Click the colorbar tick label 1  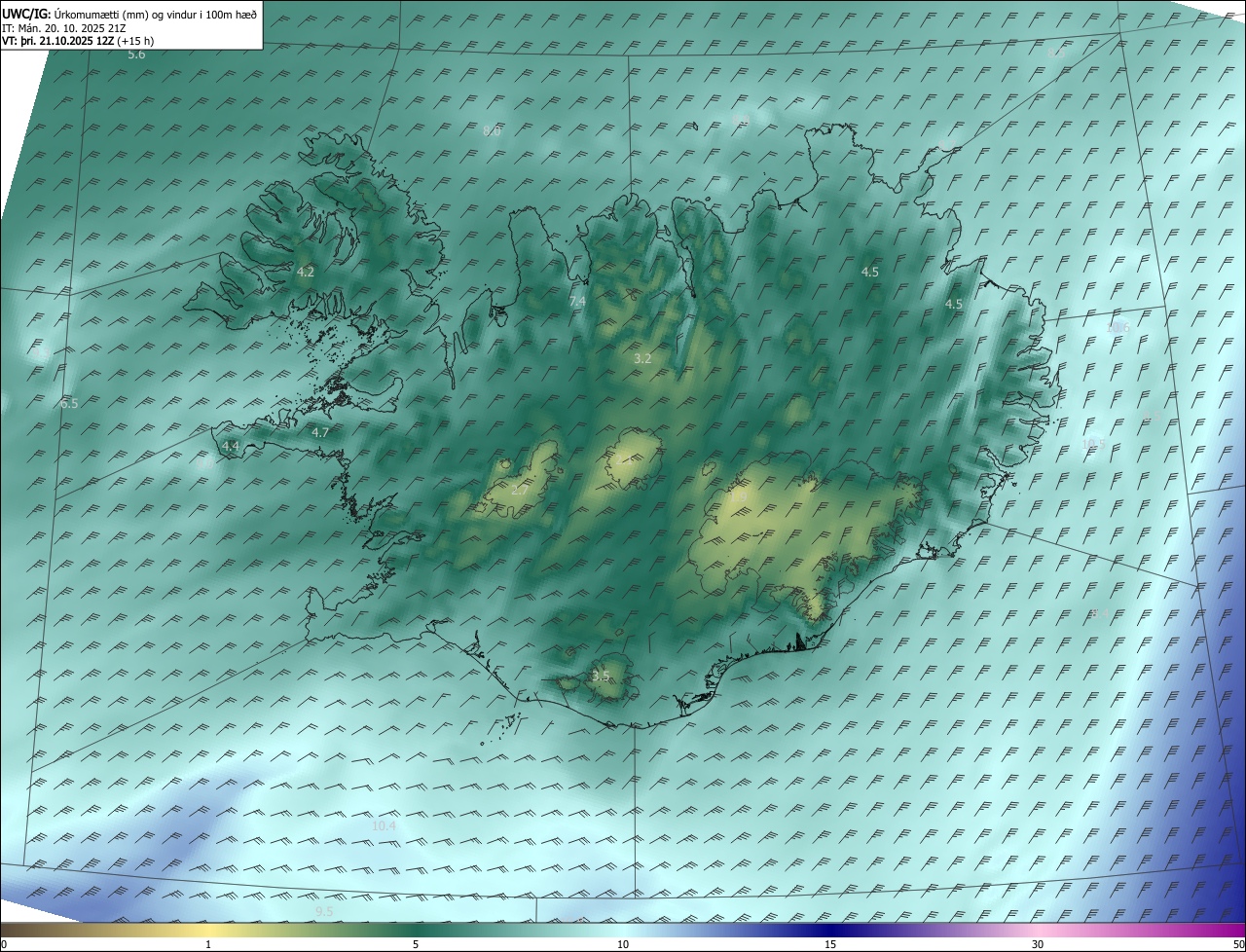click(208, 944)
